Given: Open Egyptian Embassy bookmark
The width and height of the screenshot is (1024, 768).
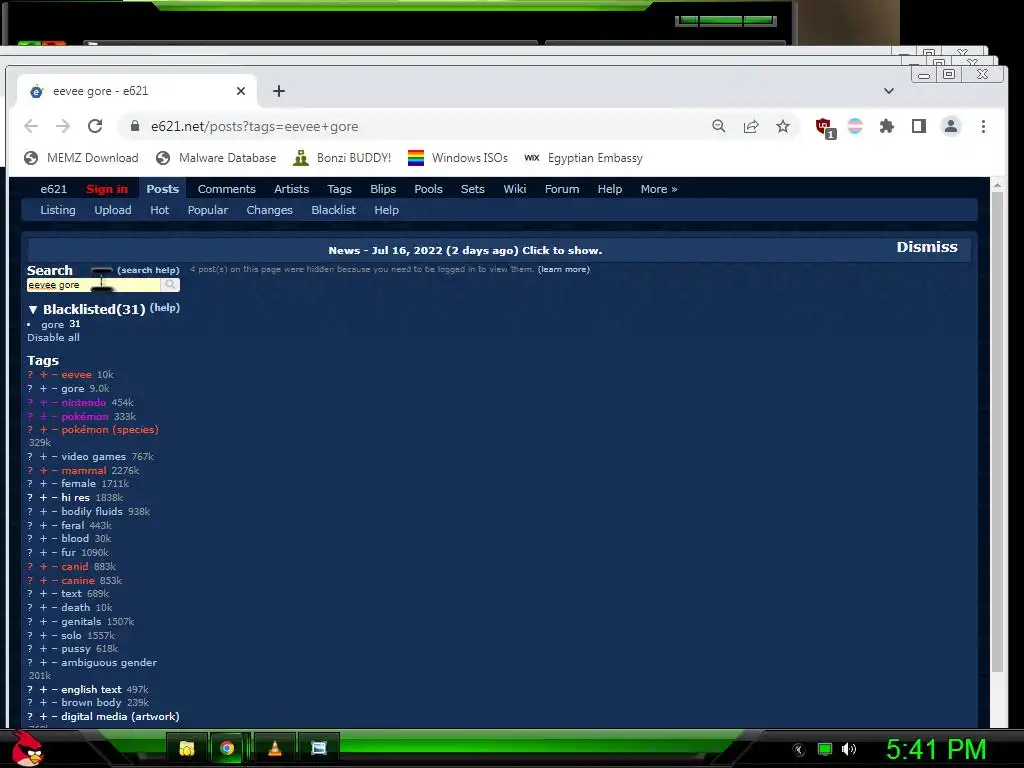Looking at the screenshot, I should [583, 158].
